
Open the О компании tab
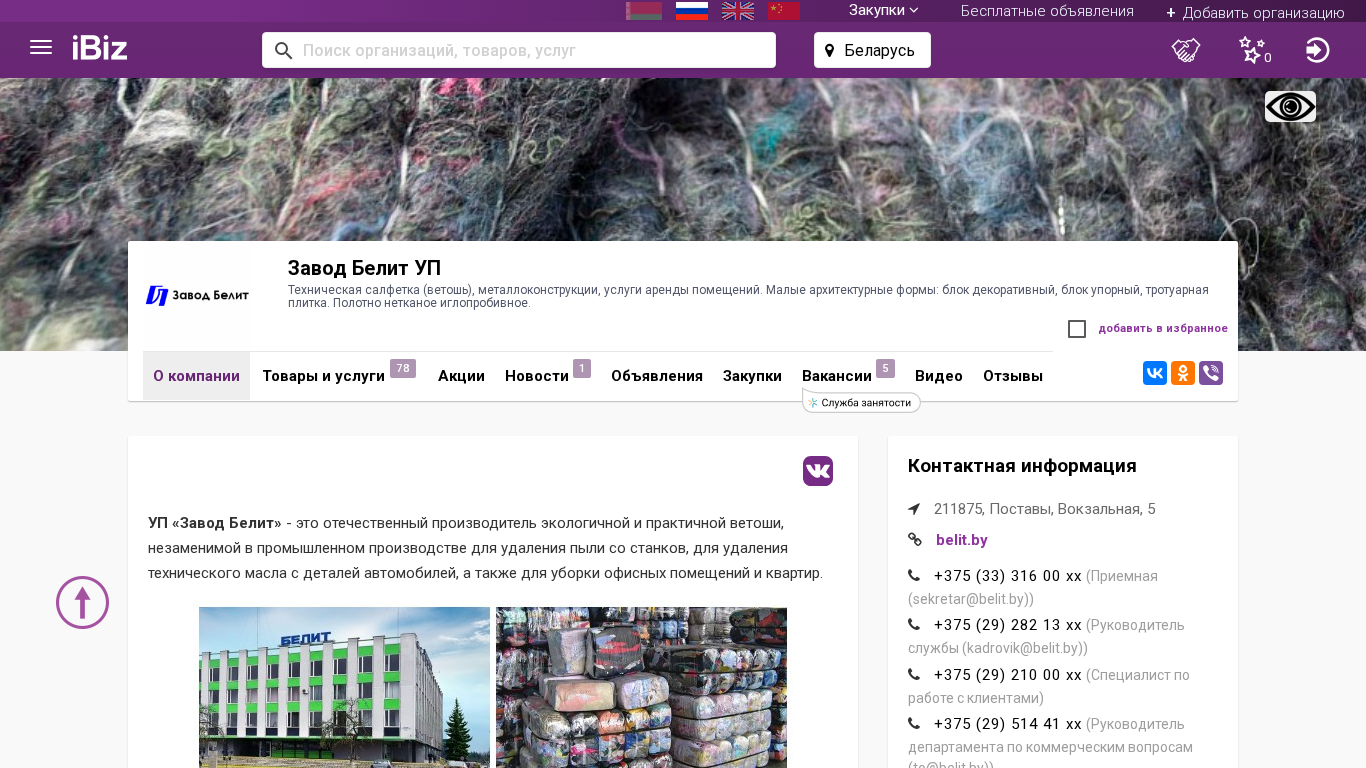196,376
